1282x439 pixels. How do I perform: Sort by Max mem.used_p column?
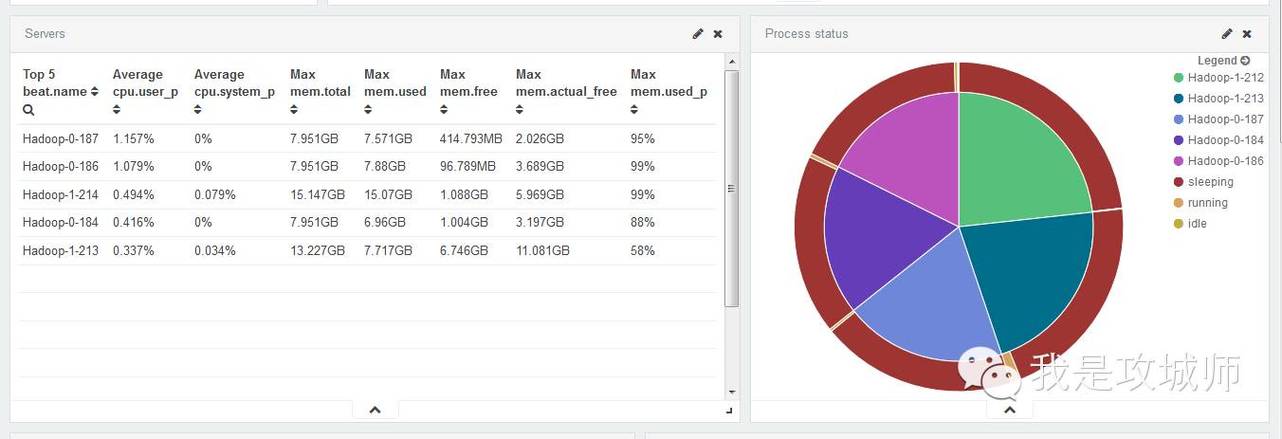tap(635, 109)
